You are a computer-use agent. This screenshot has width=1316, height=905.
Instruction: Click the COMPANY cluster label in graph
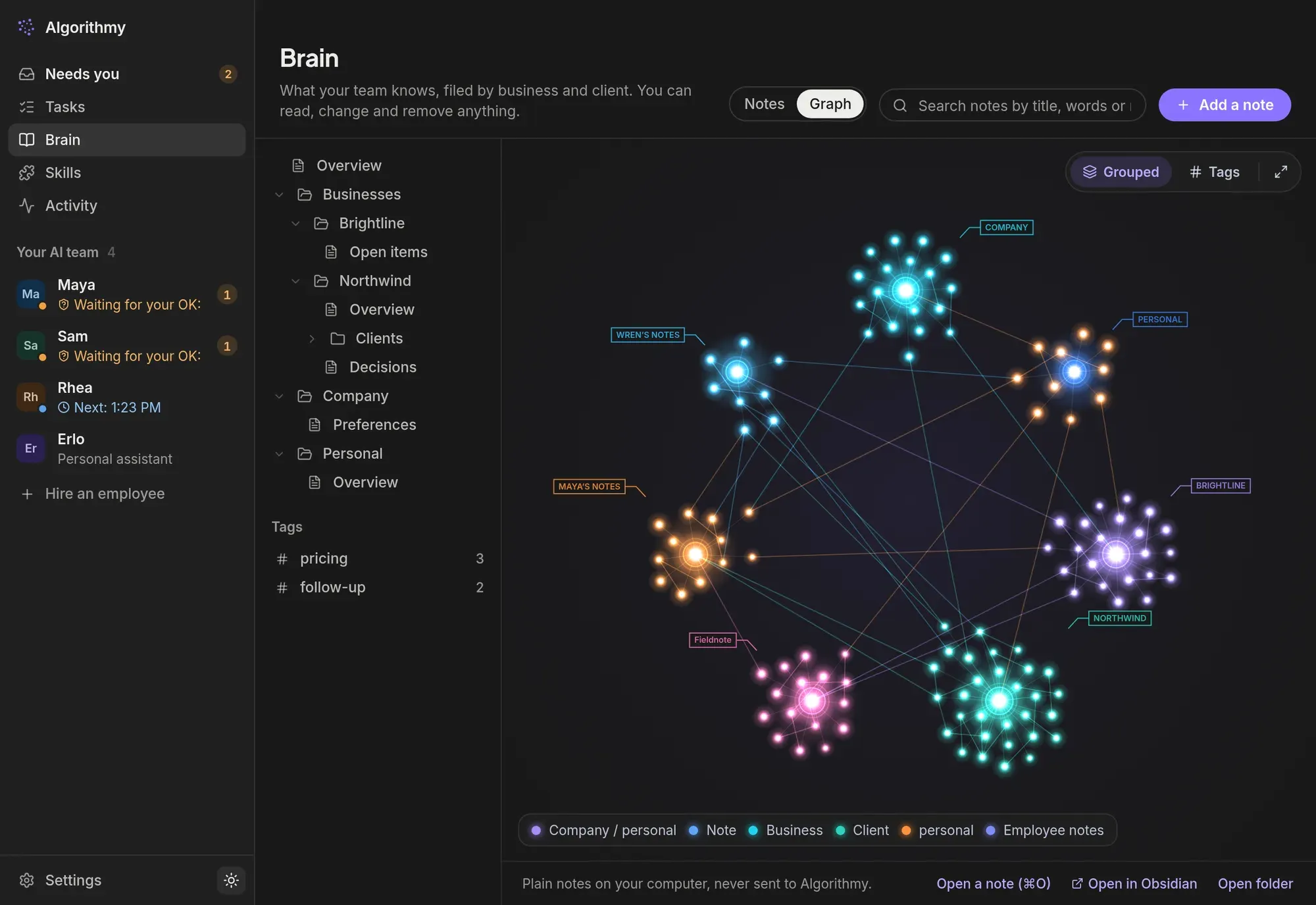1006,227
